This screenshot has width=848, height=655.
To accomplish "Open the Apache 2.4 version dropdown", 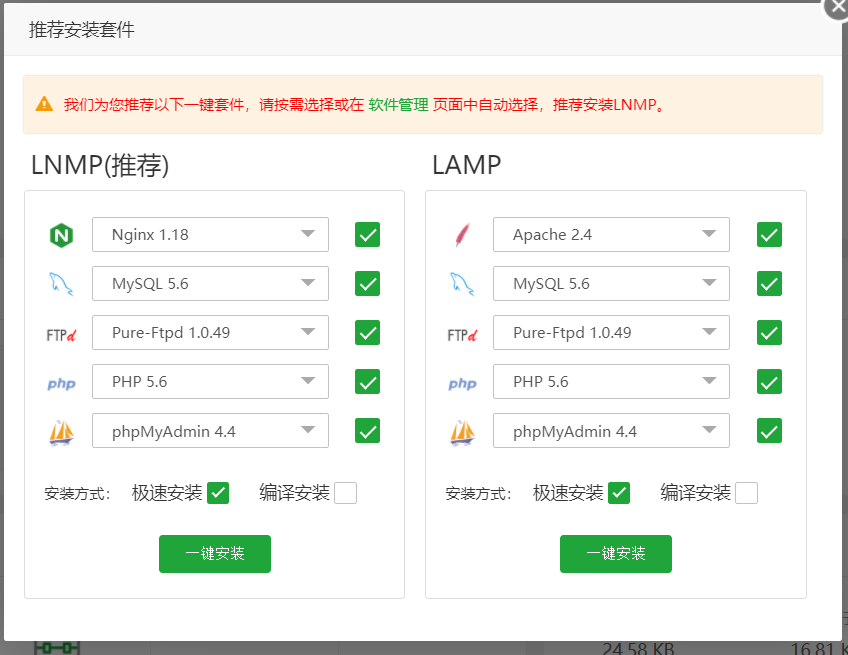I will pos(612,235).
